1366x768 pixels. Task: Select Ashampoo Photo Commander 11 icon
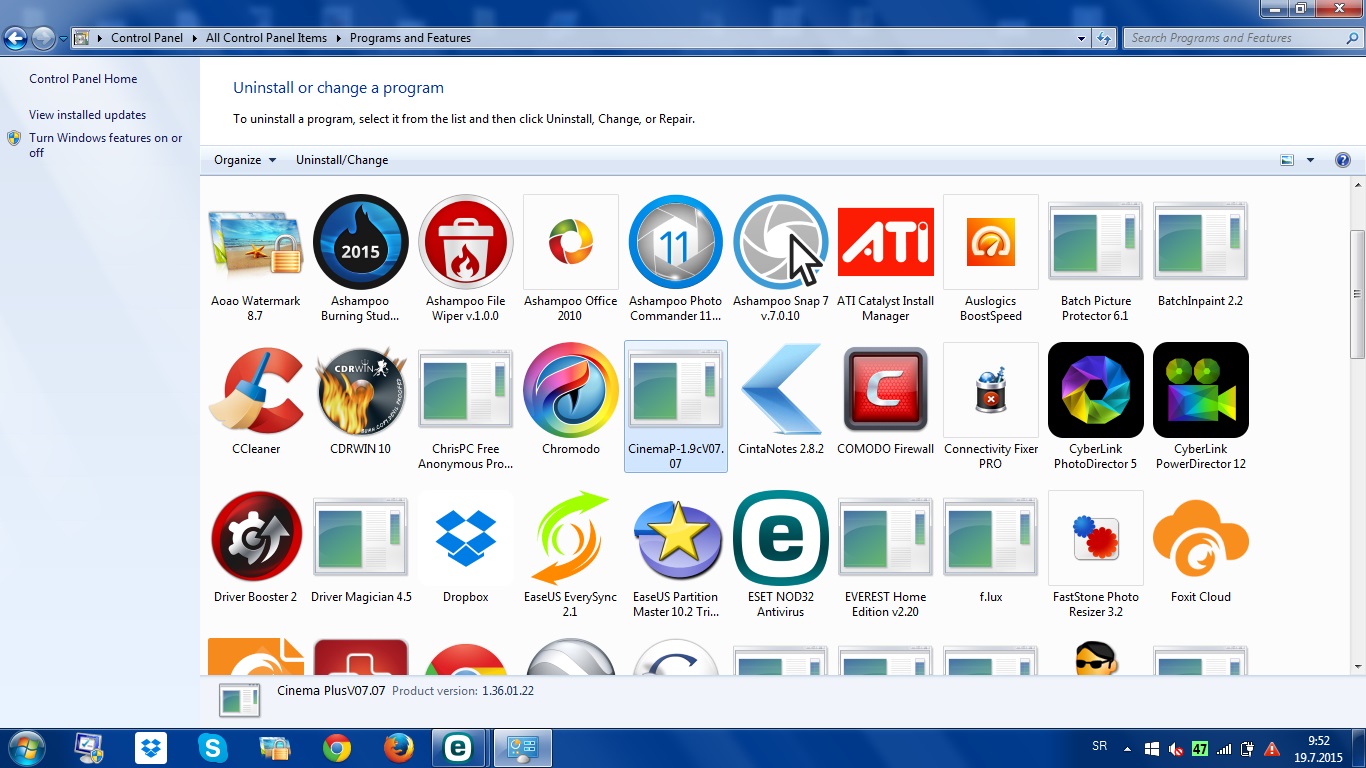676,242
